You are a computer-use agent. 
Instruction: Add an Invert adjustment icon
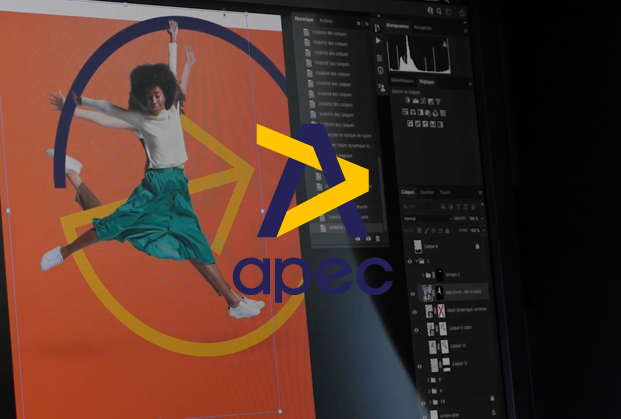(410, 123)
